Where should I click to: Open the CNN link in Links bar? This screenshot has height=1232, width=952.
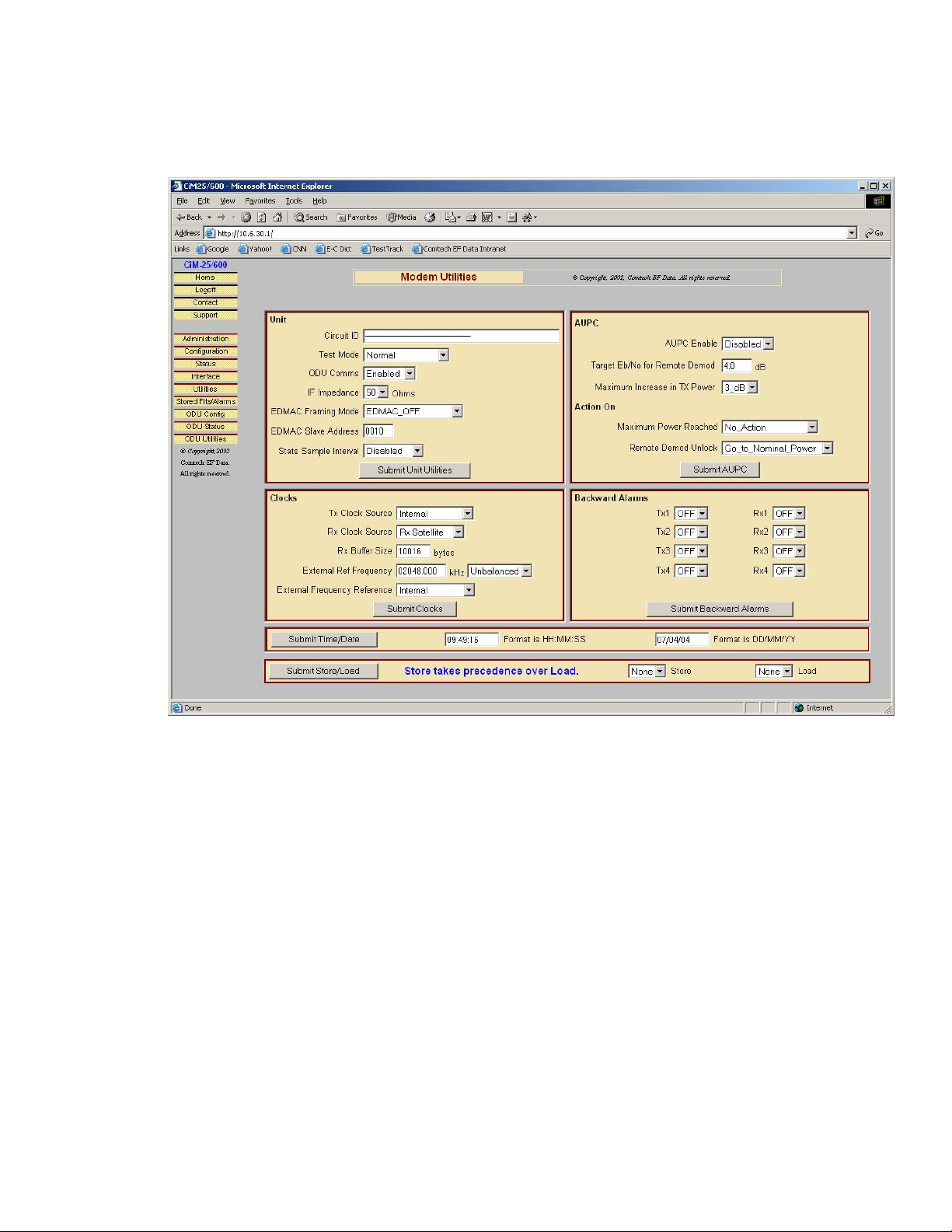(294, 250)
